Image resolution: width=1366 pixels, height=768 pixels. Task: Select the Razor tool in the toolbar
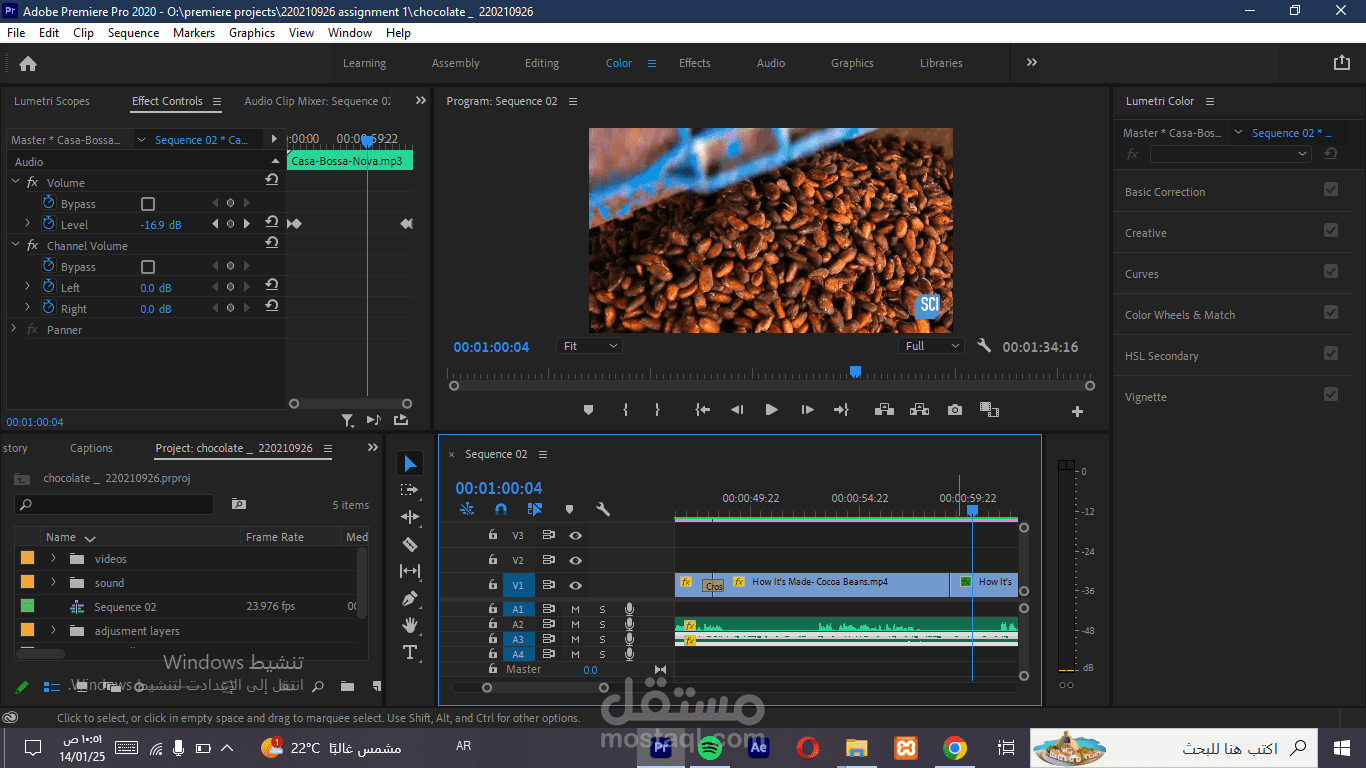point(410,544)
